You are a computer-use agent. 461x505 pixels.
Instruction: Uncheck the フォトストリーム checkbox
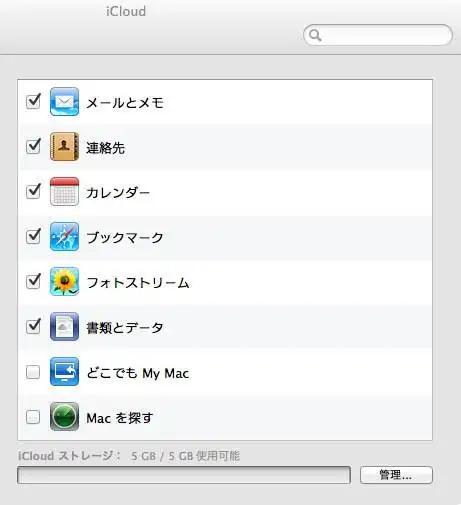coord(33,281)
